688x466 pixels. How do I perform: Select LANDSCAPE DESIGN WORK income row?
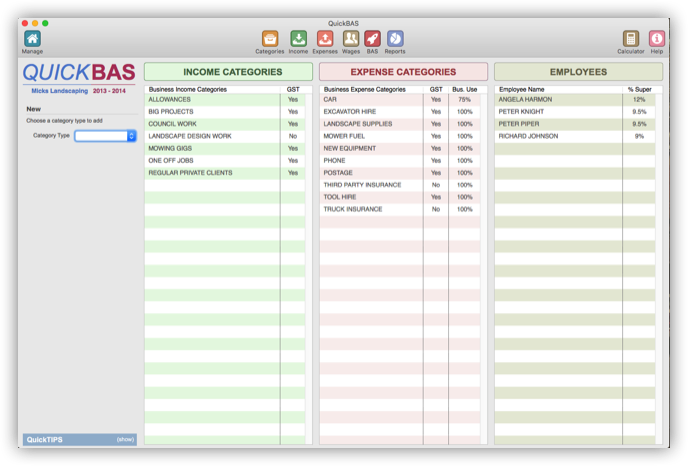point(225,136)
